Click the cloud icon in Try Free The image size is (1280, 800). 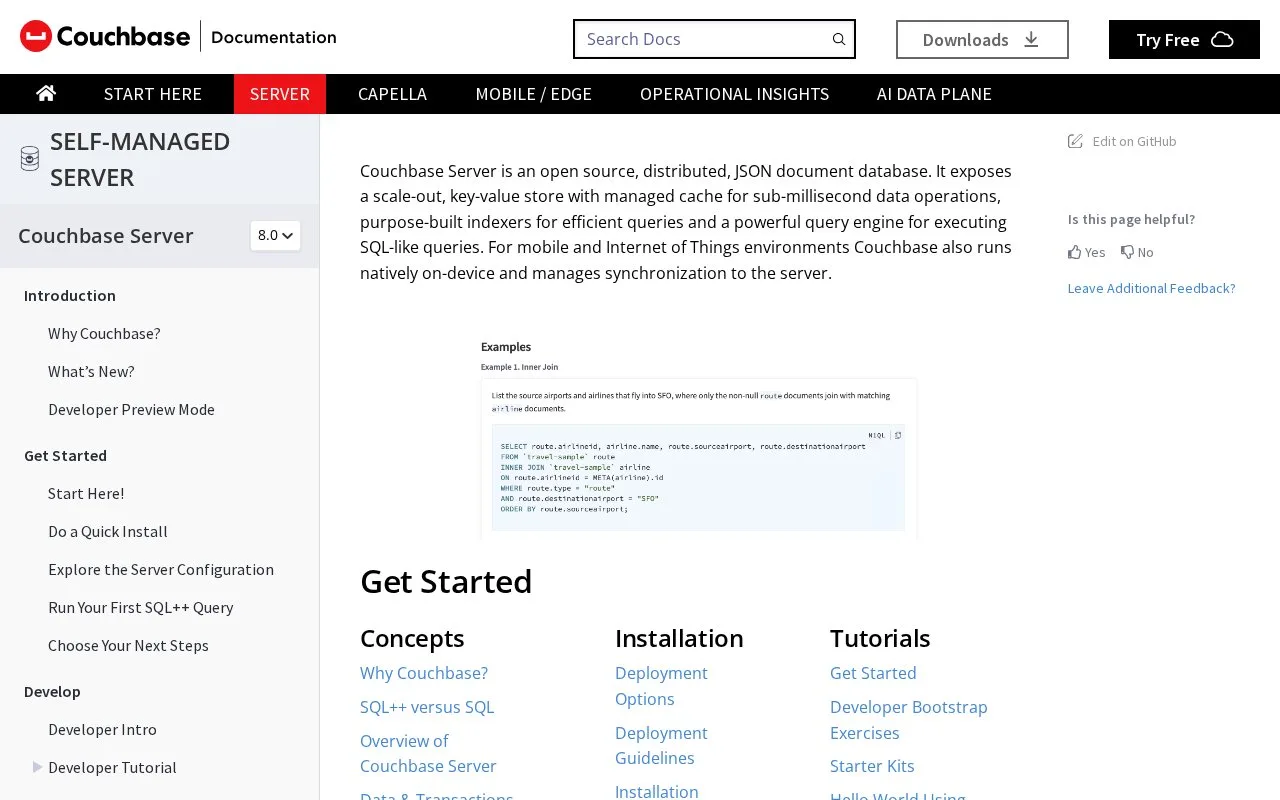[1222, 40]
